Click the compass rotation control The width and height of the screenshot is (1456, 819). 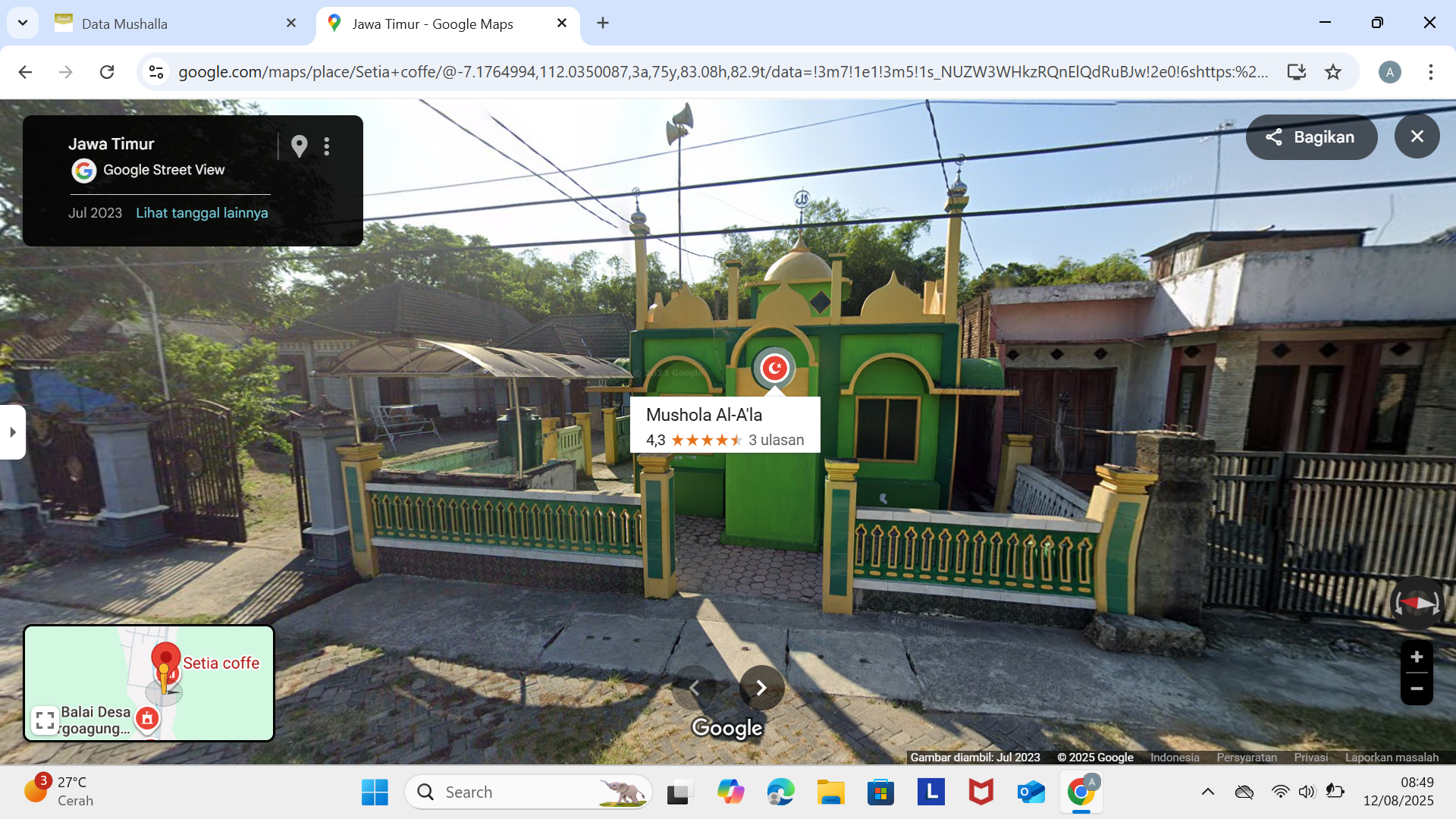tap(1417, 604)
